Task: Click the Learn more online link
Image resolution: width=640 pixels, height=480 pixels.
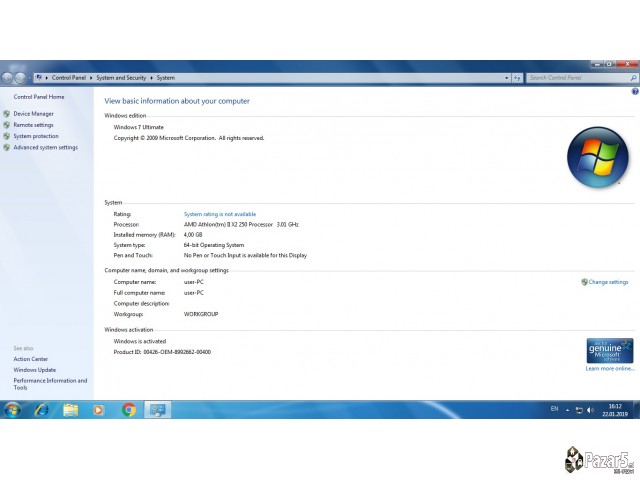Action: (610, 368)
